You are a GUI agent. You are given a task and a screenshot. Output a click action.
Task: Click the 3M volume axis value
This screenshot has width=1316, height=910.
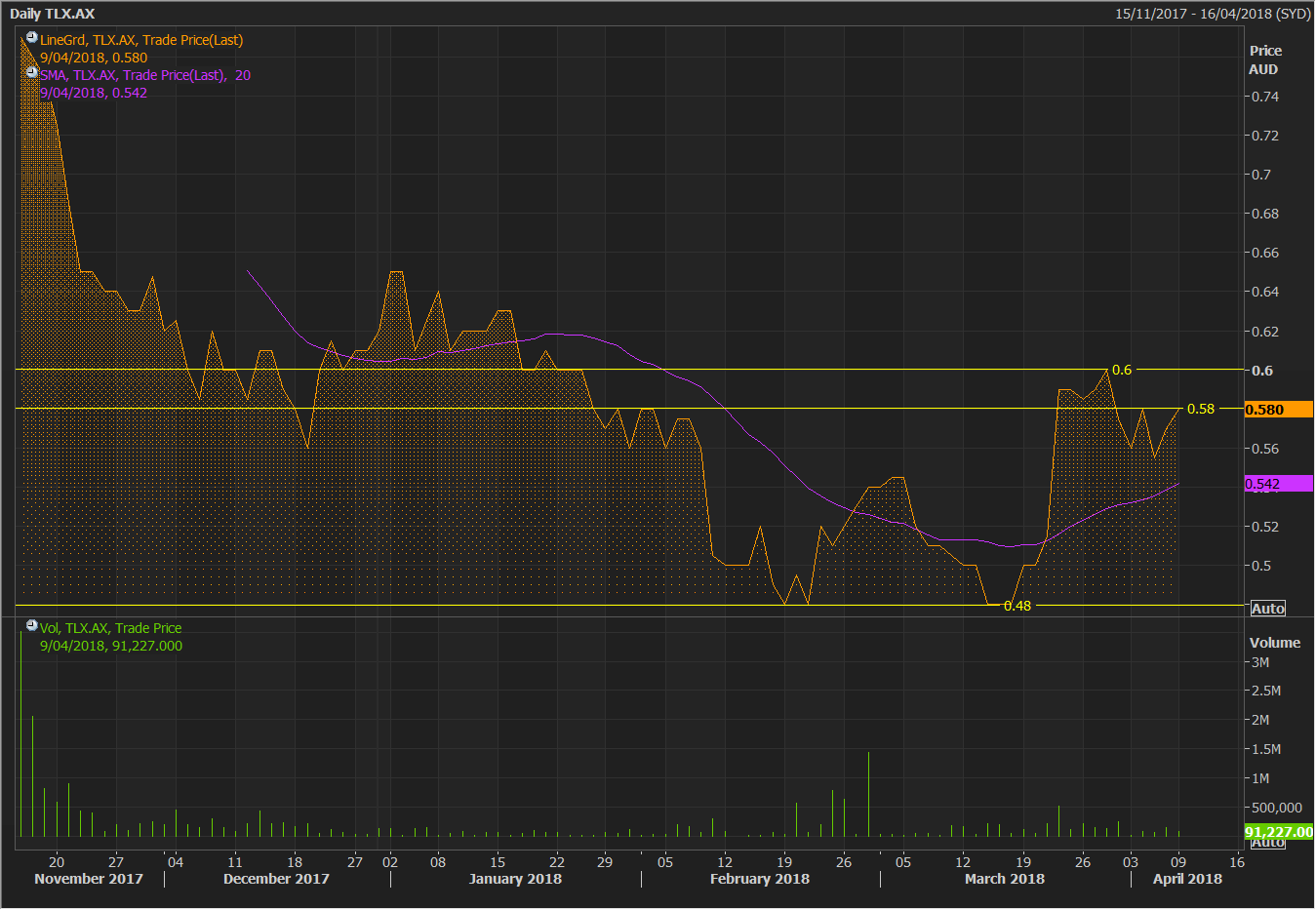pos(1260,662)
